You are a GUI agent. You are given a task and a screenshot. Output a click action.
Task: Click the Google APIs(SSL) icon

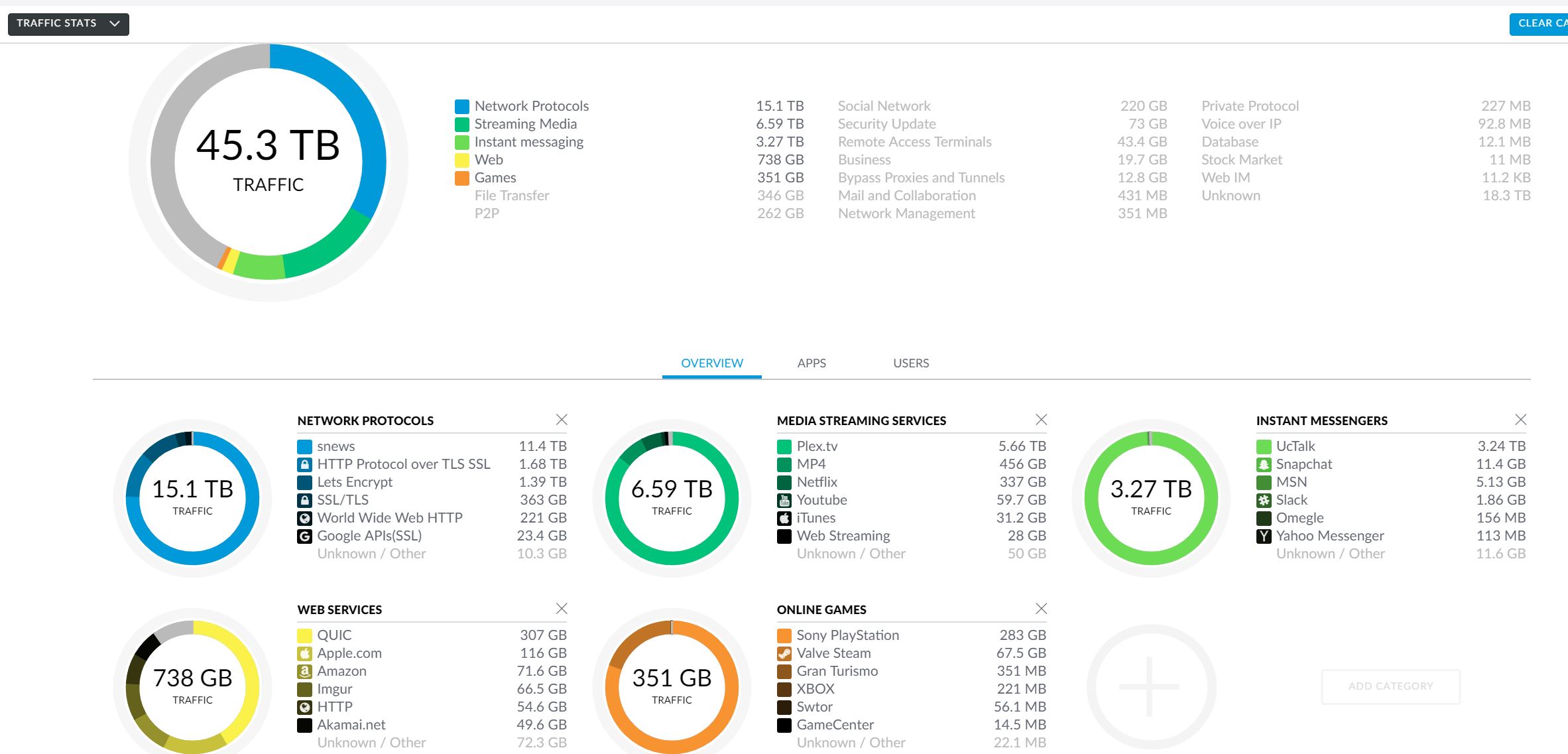pyautogui.click(x=304, y=536)
